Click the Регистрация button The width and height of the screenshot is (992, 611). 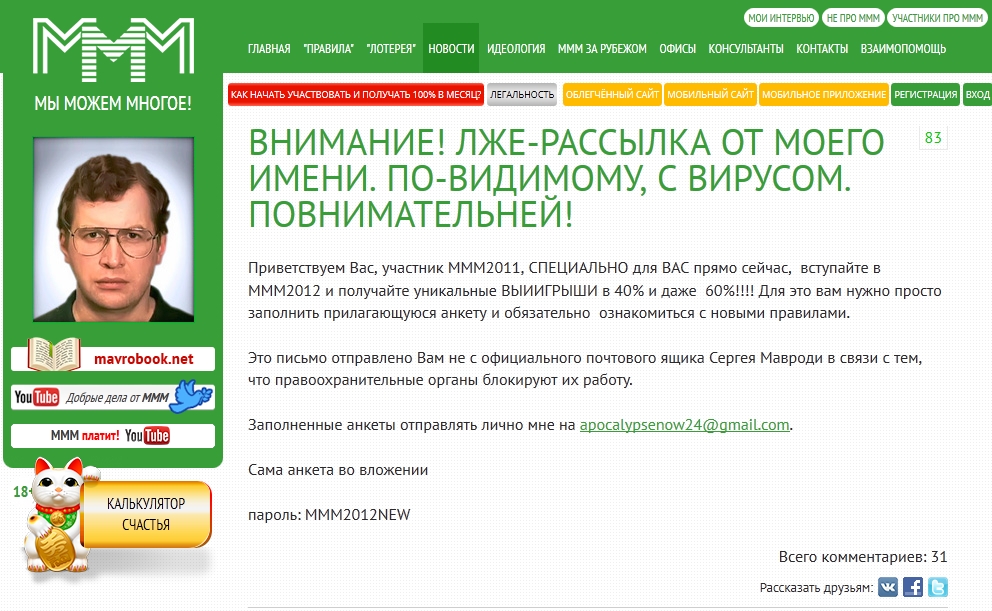[x=925, y=95]
